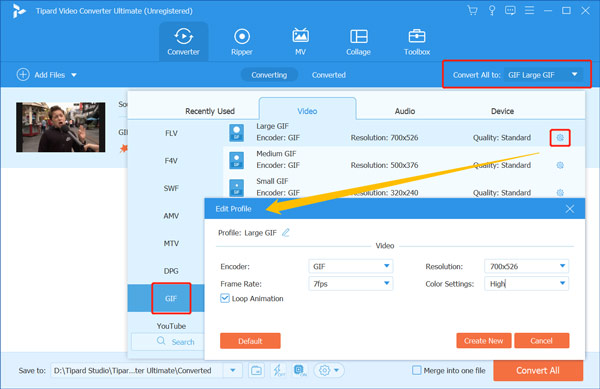This screenshot has height=389, width=600.
Task: Open the Toolbox module
Action: click(x=417, y=42)
